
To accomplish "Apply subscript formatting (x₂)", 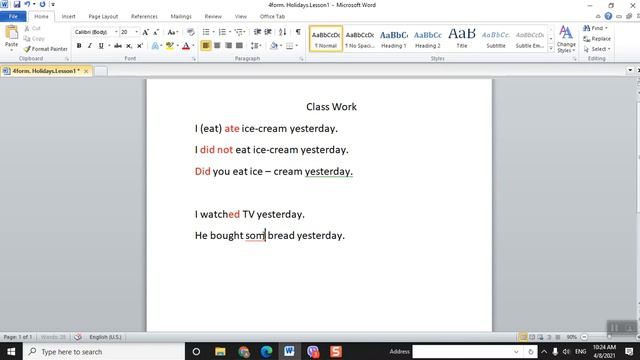I will 129,46.
